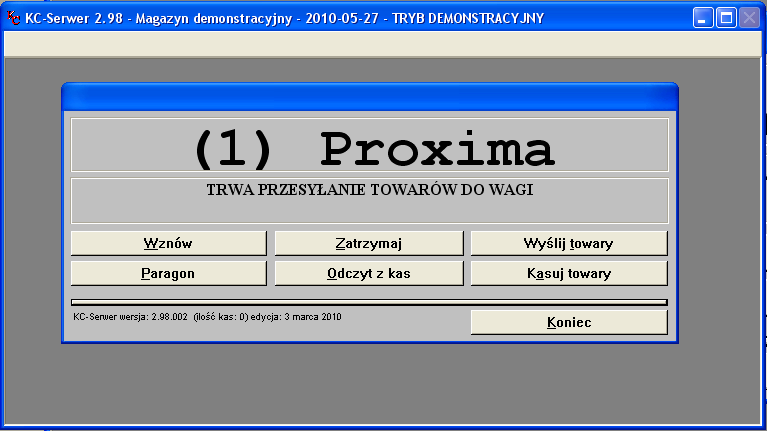Click the KC-Serwer title bar icon

pyautogui.click(x=13, y=18)
